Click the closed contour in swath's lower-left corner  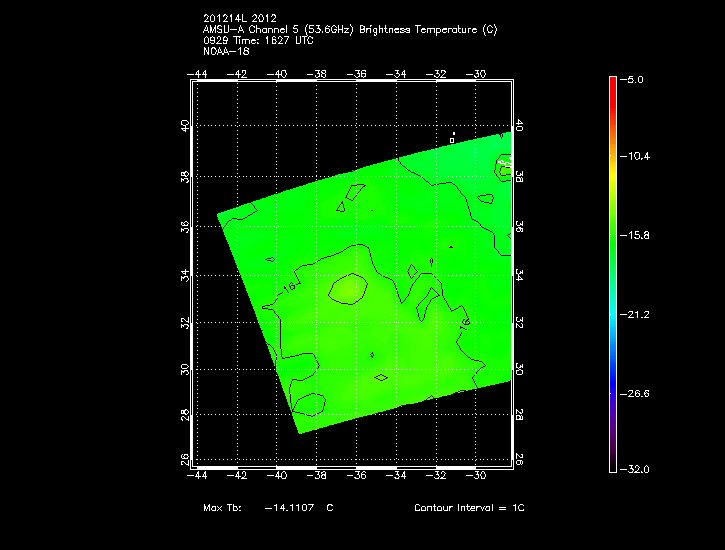pos(309,404)
